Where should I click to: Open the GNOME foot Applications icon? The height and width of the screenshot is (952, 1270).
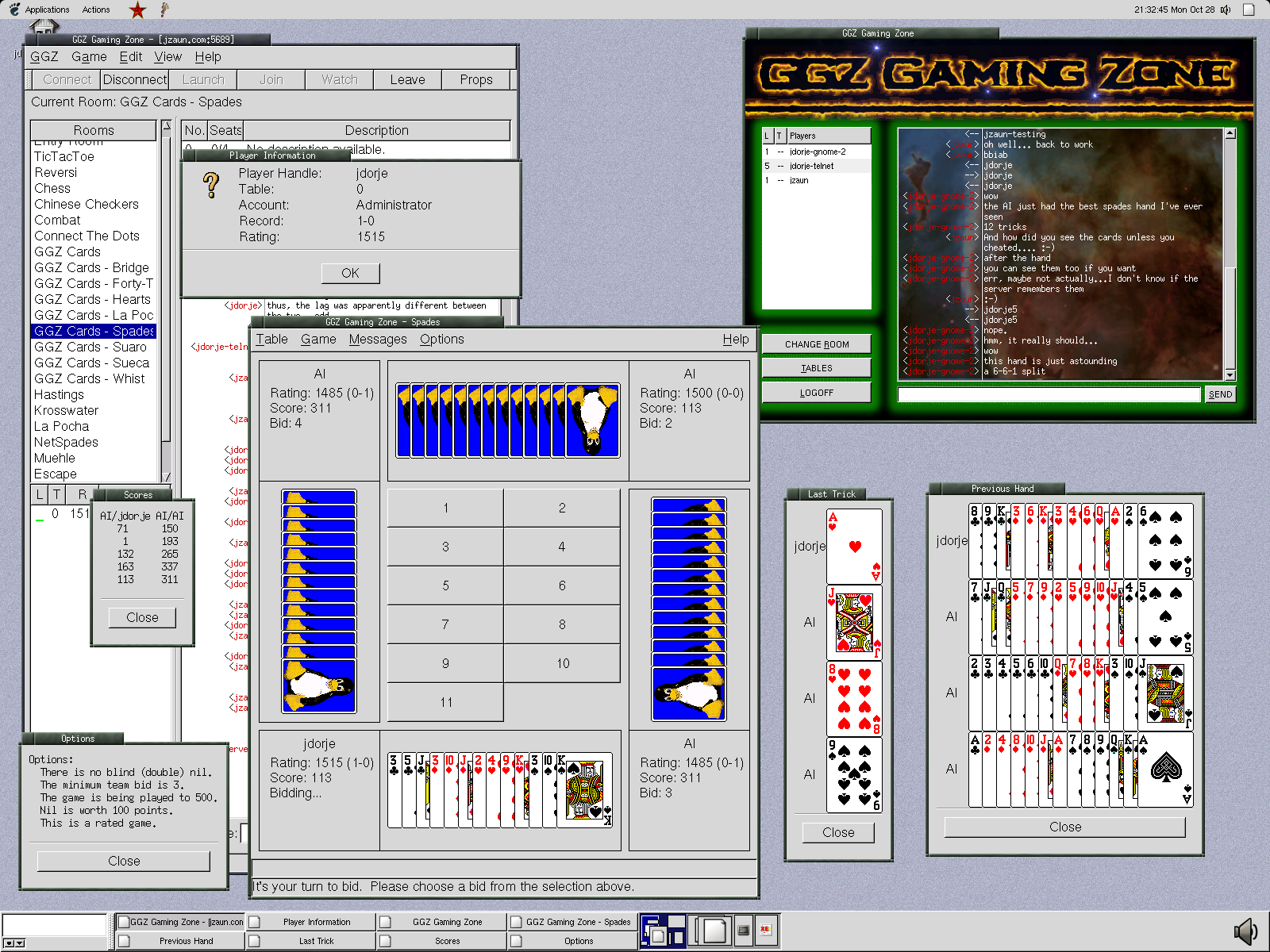14,10
